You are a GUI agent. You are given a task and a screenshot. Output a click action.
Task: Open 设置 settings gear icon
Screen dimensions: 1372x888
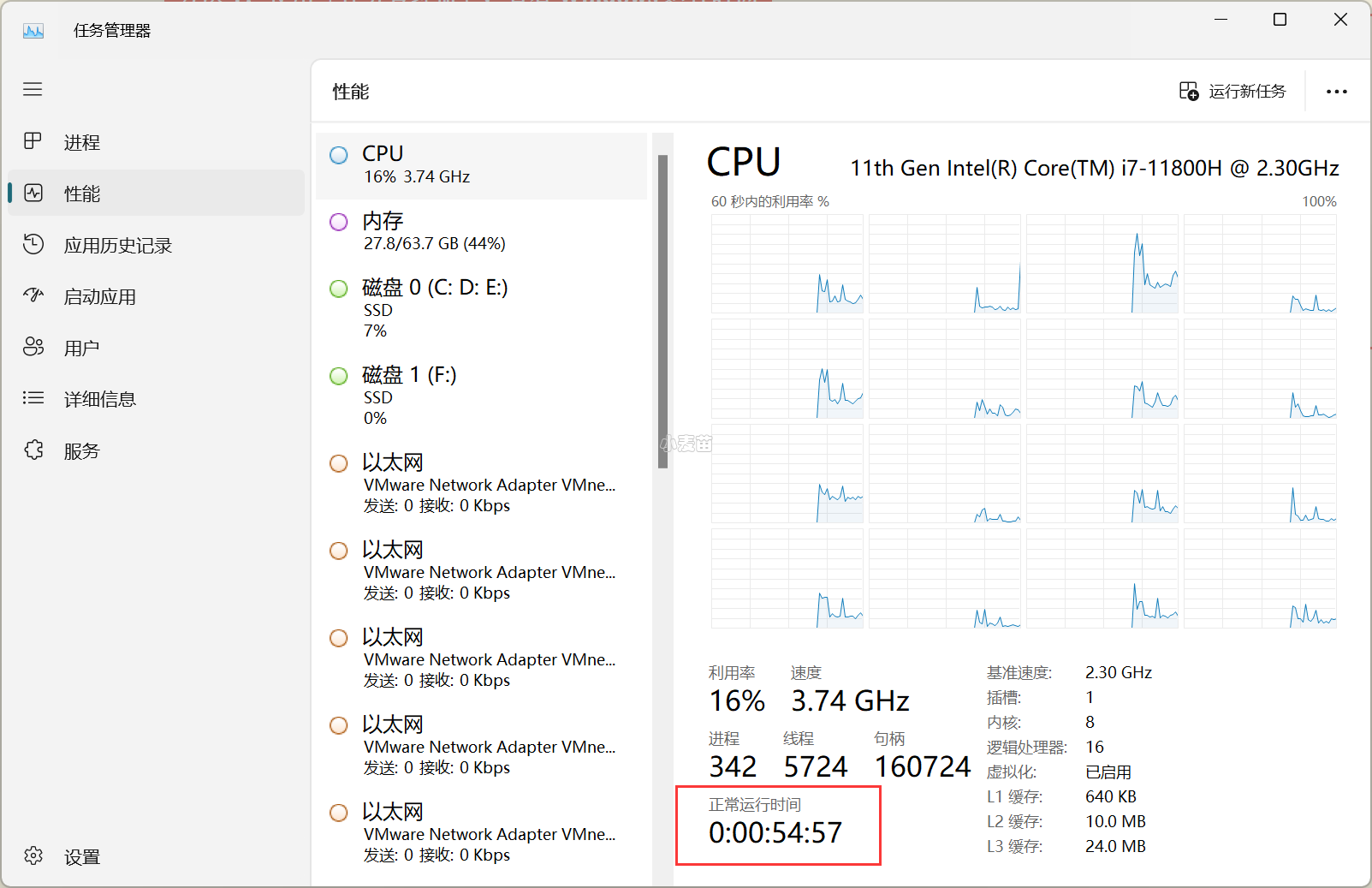pyautogui.click(x=33, y=855)
